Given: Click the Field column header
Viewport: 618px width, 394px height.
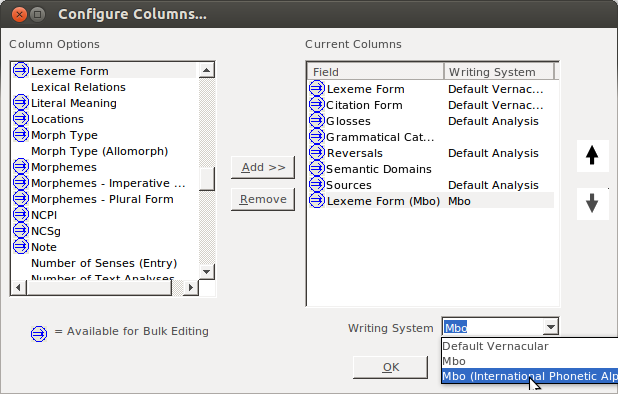Looking at the screenshot, I should [x=376, y=72].
